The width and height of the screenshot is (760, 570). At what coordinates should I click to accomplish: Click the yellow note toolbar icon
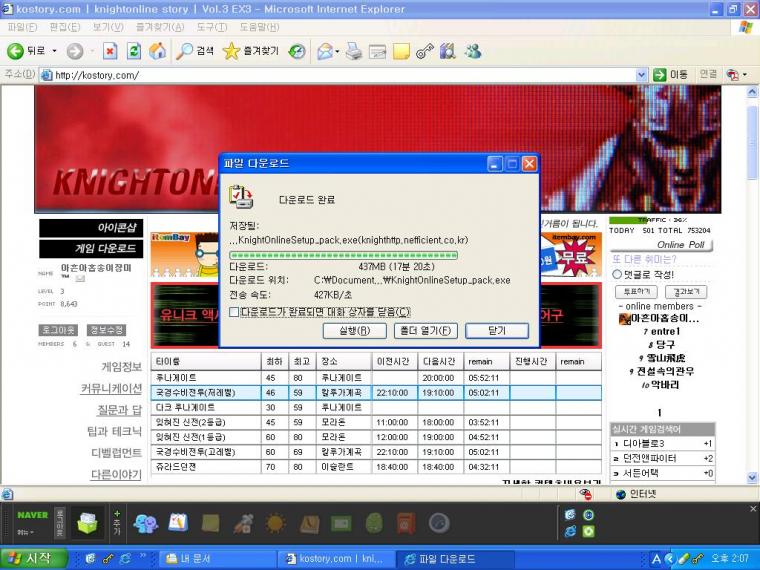401,51
